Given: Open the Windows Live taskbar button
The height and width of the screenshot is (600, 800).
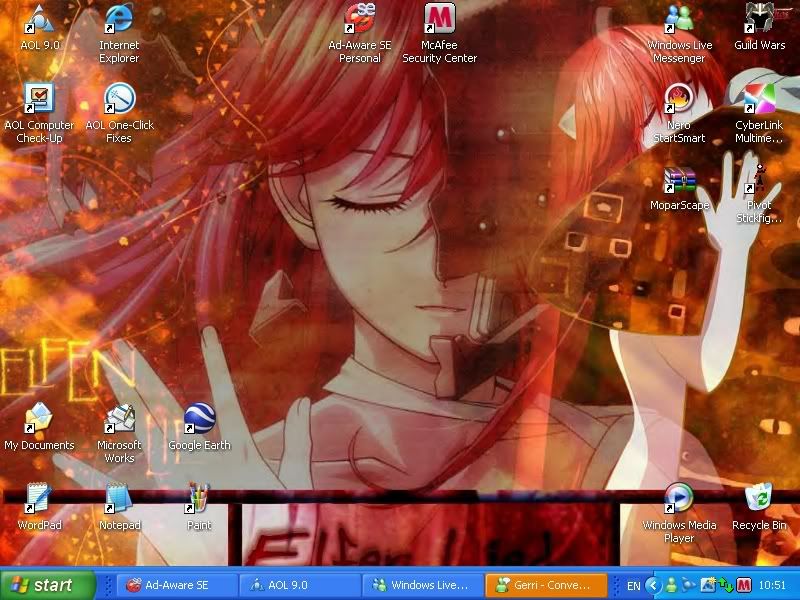Looking at the screenshot, I should coord(422,585).
